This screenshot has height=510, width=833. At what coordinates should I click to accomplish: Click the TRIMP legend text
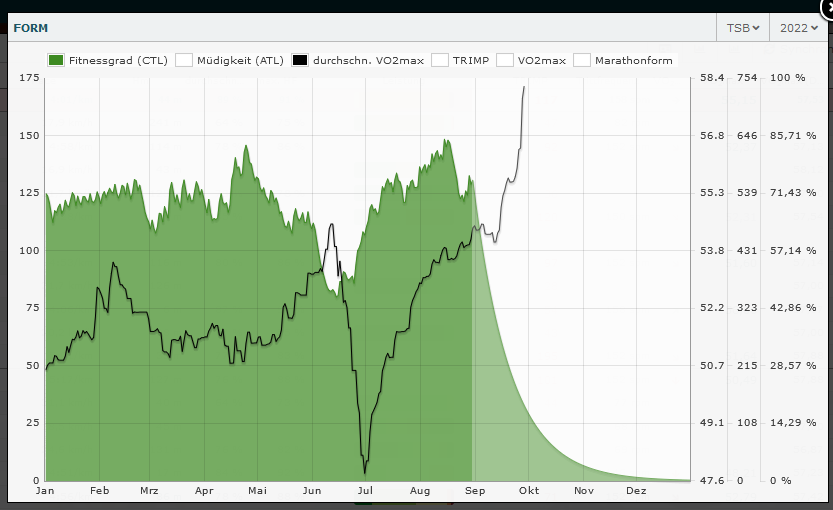(471, 60)
